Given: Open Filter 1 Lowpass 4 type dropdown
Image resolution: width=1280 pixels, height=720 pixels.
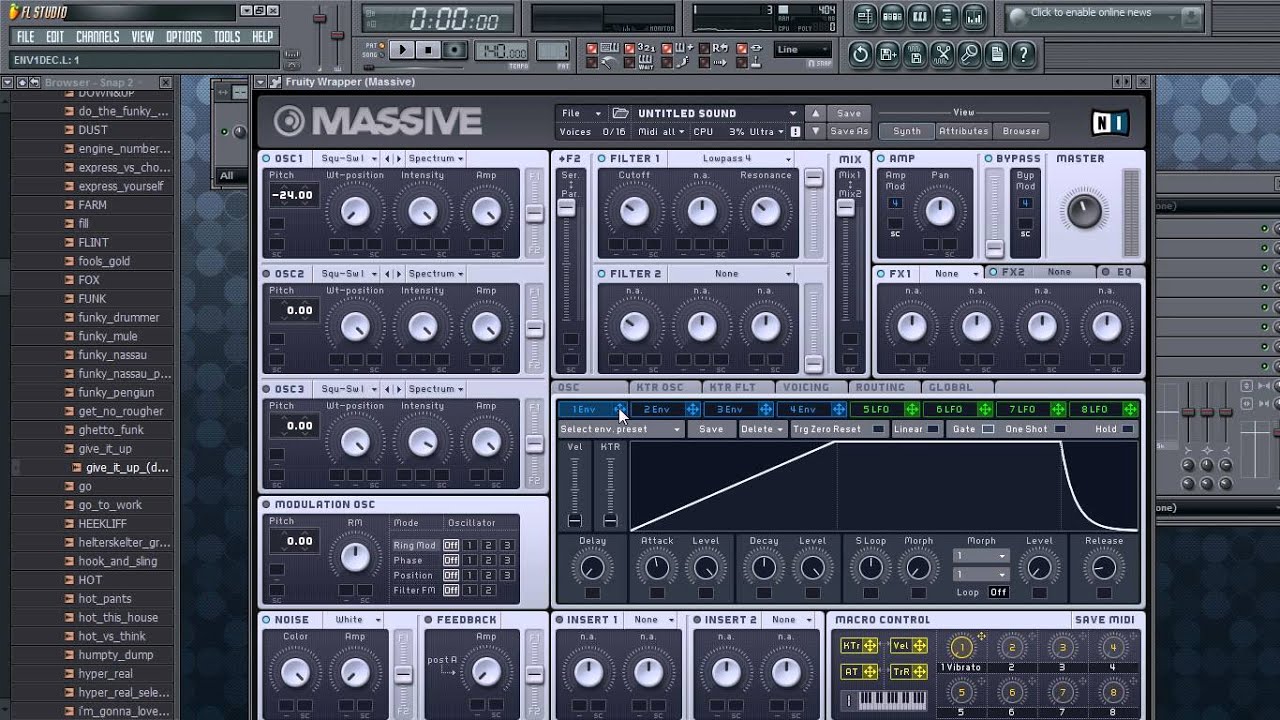Looking at the screenshot, I should point(731,158).
